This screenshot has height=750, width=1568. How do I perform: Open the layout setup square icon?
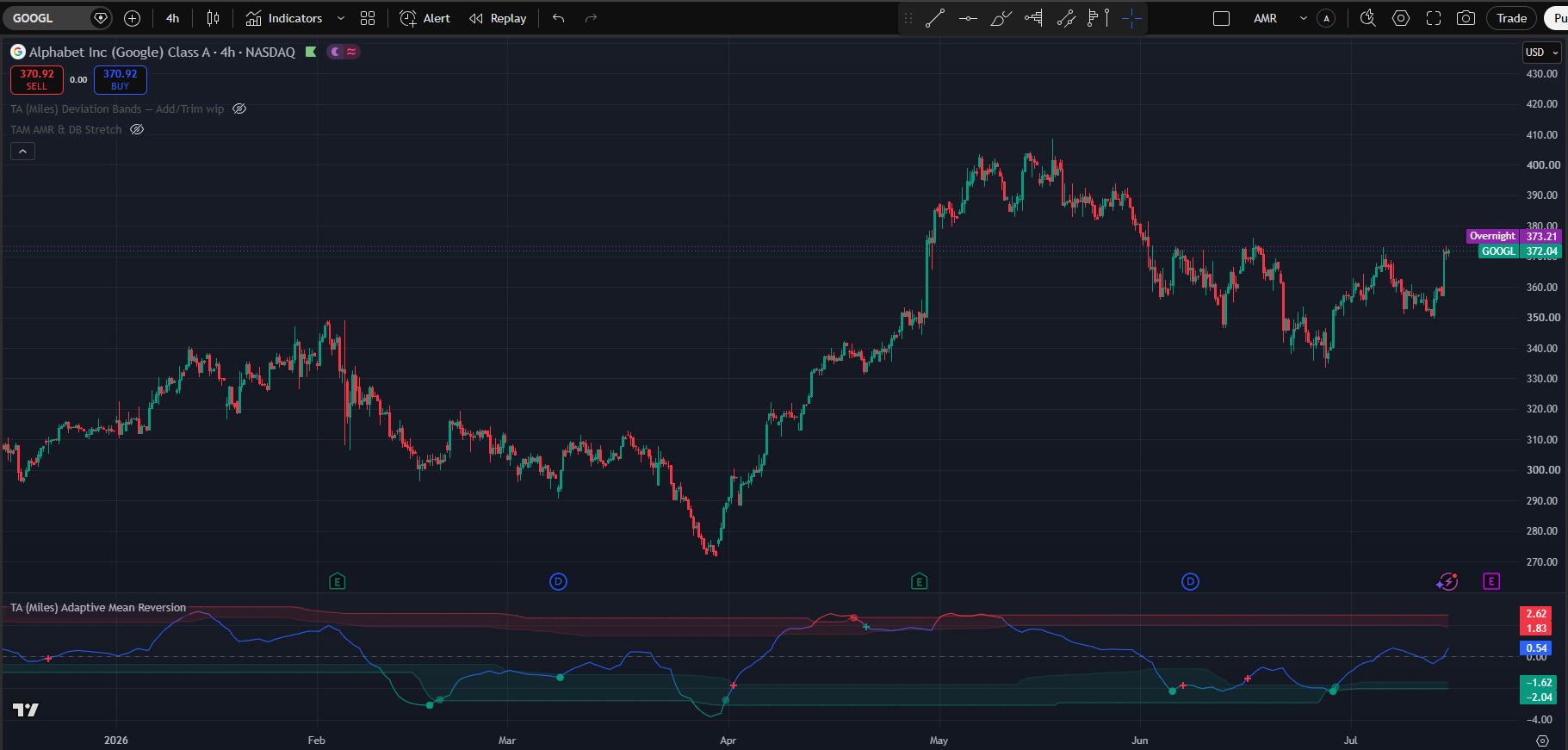coord(1221,18)
